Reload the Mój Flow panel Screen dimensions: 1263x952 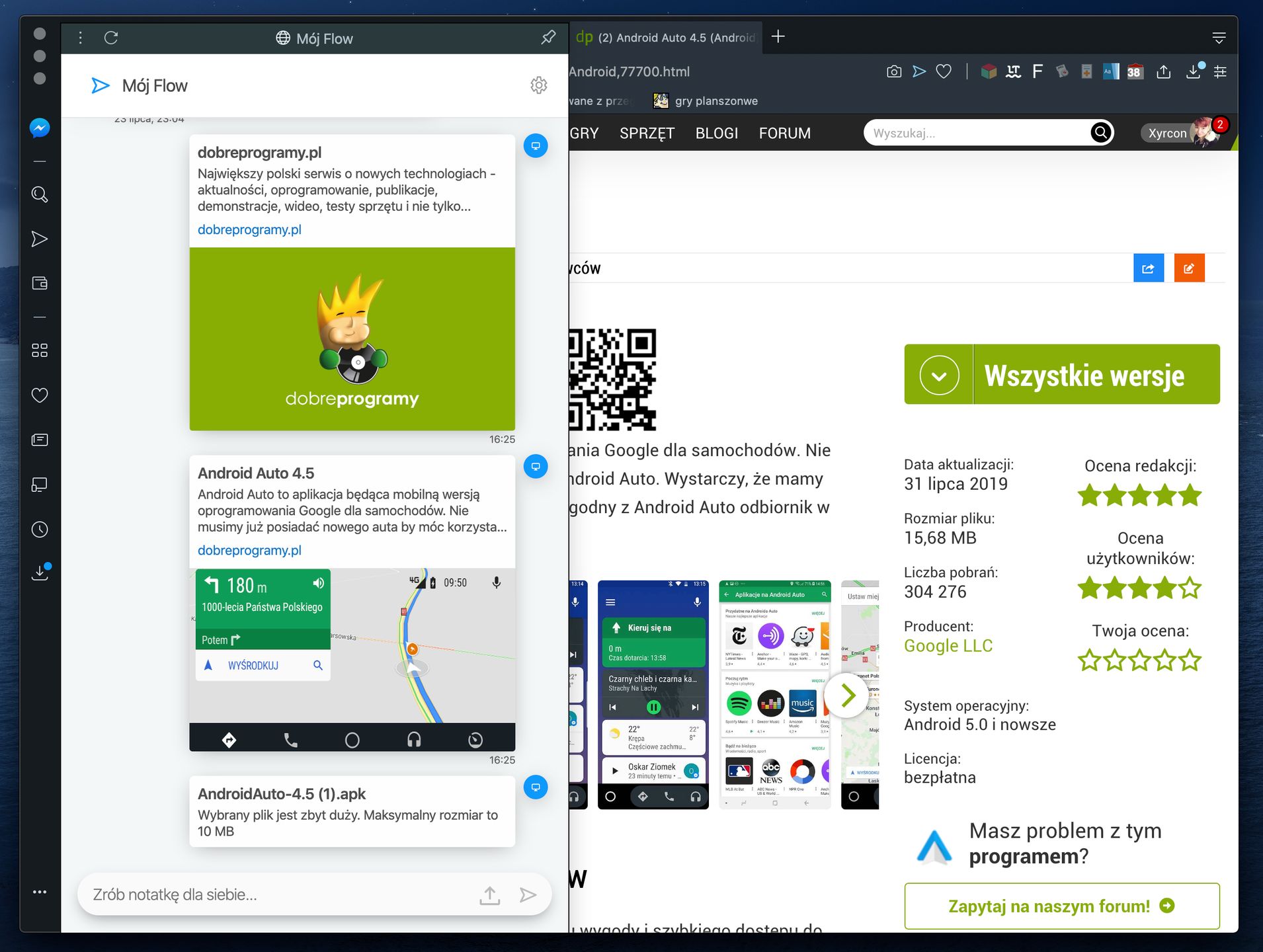111,38
